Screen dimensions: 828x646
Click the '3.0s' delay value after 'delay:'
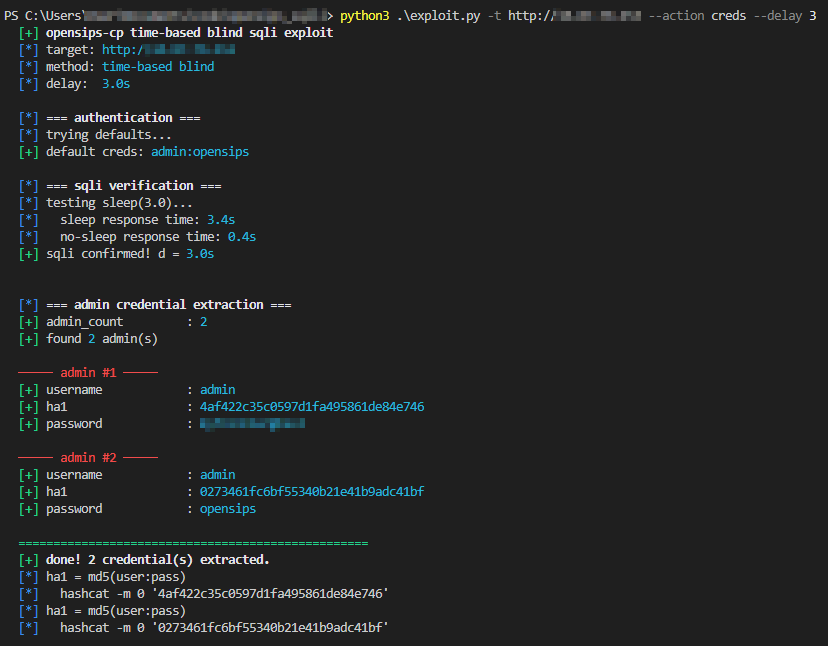click(116, 83)
